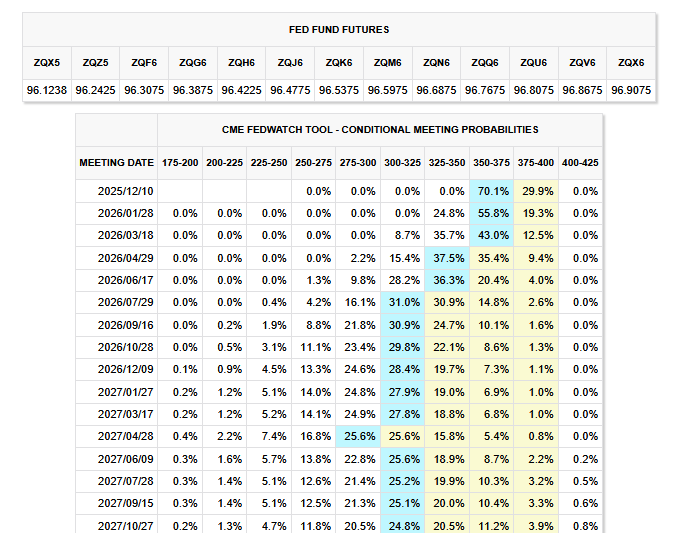Click the ZQX5 futures contract header
Screen dimensions: 675x533
(x=48, y=62)
